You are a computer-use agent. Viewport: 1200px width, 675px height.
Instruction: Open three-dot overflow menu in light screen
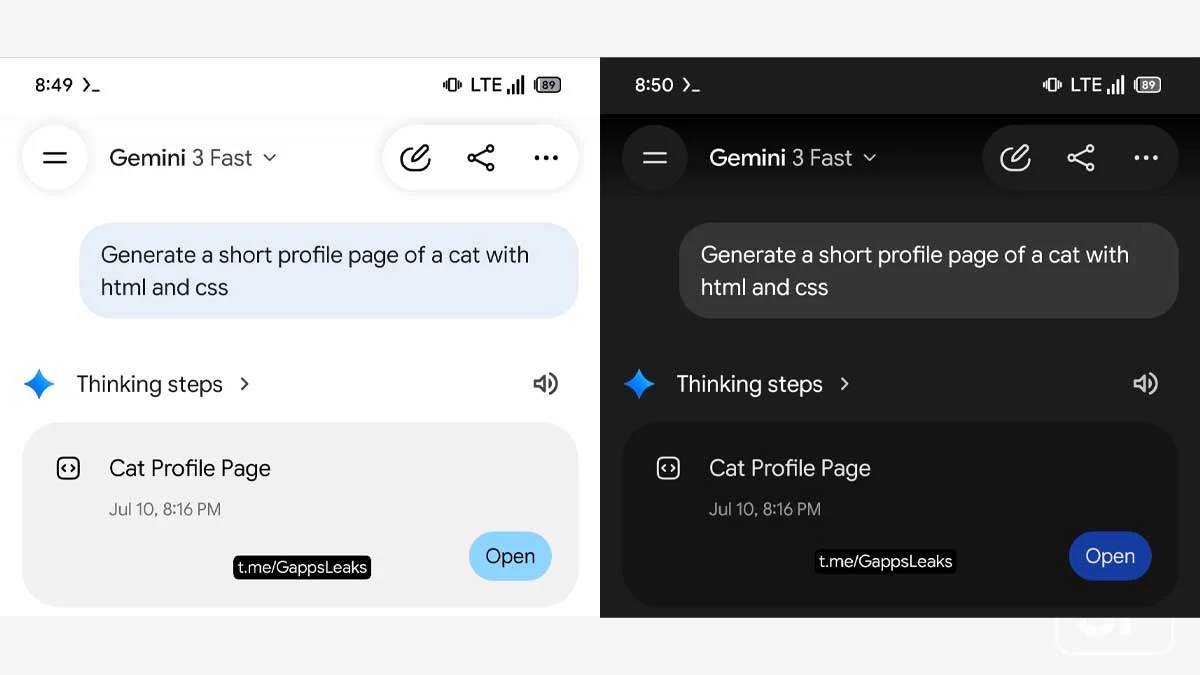click(546, 158)
